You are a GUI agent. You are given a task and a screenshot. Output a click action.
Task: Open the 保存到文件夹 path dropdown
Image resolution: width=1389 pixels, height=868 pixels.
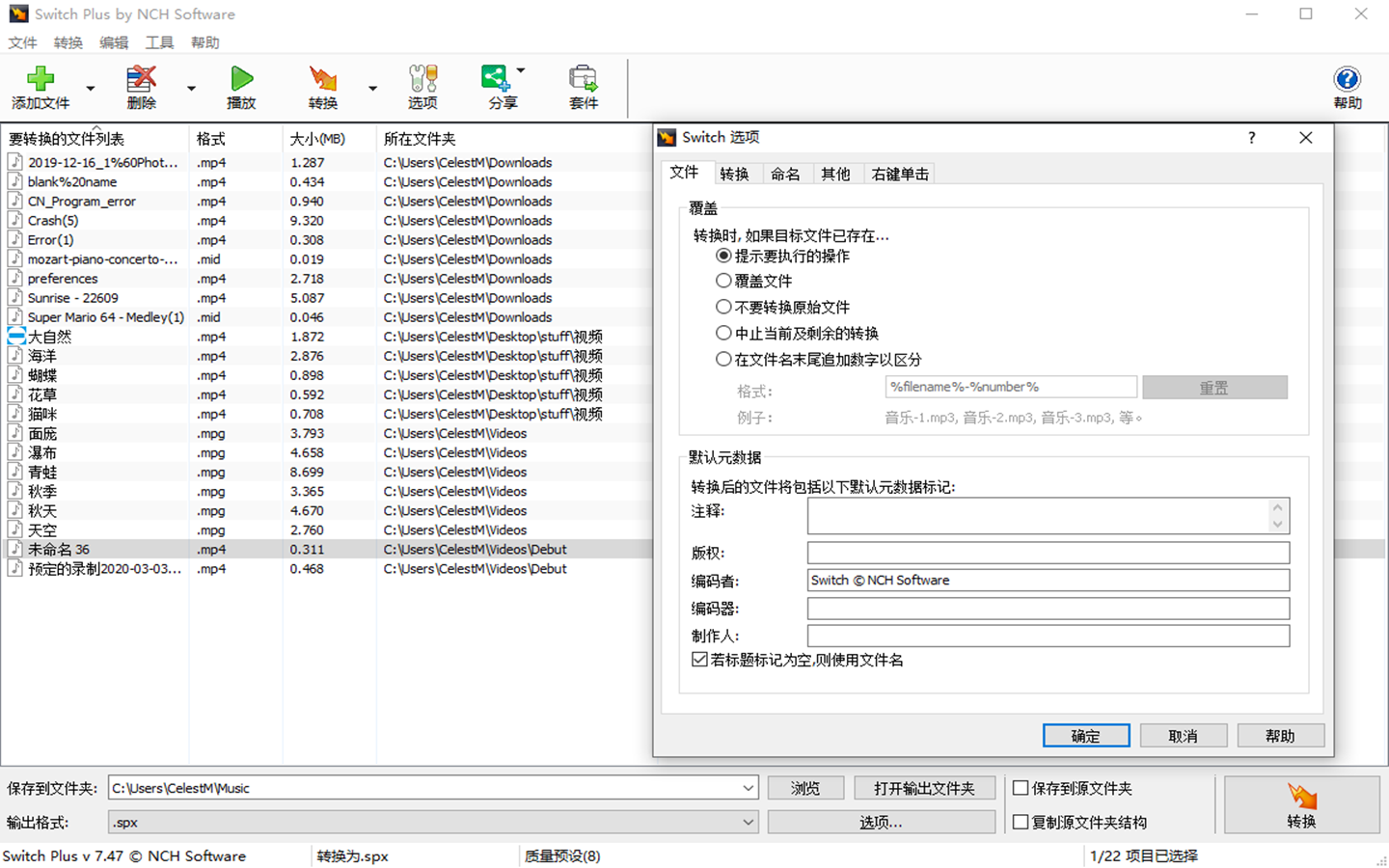click(748, 788)
